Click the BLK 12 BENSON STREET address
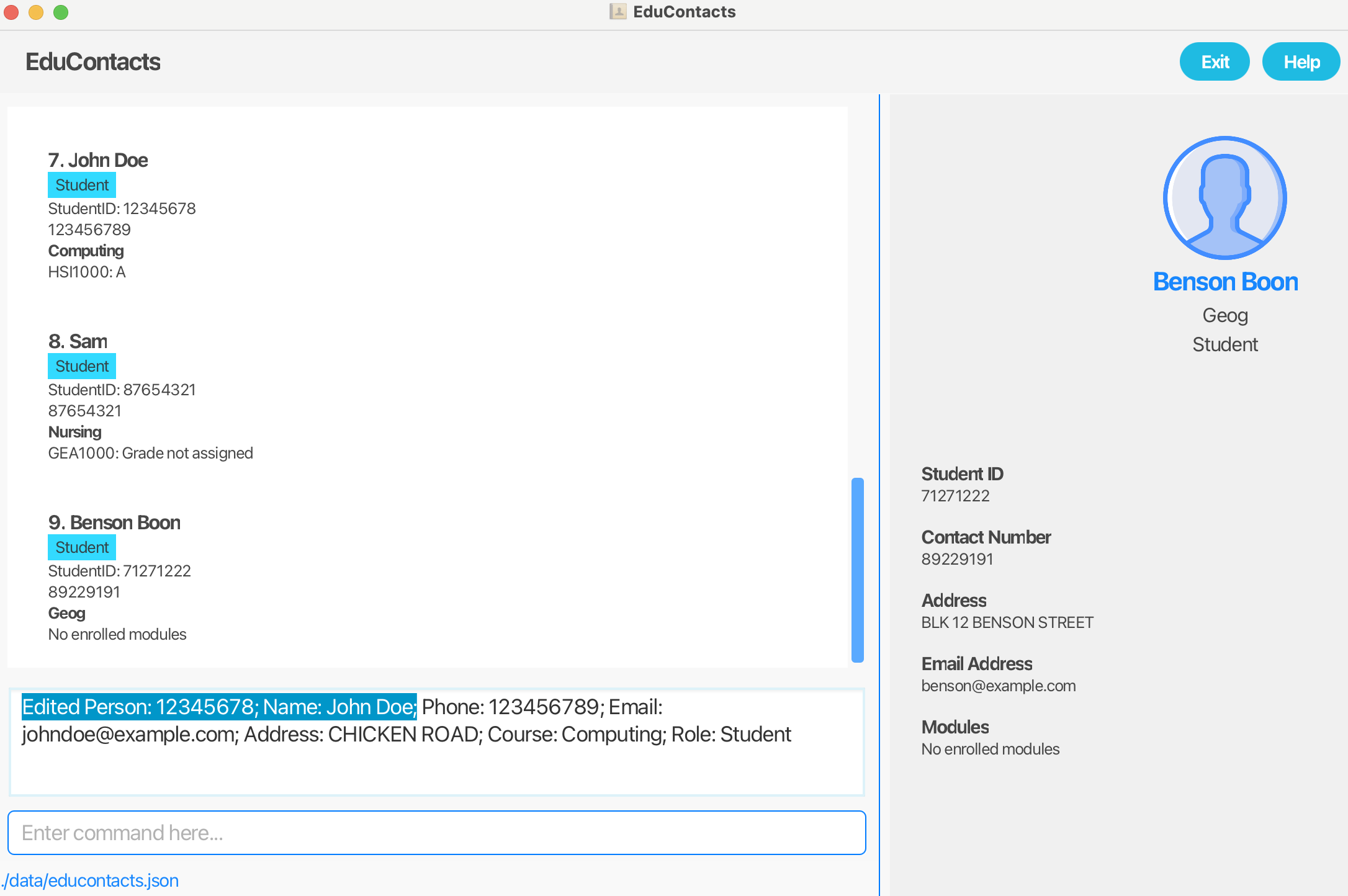 (x=1007, y=622)
